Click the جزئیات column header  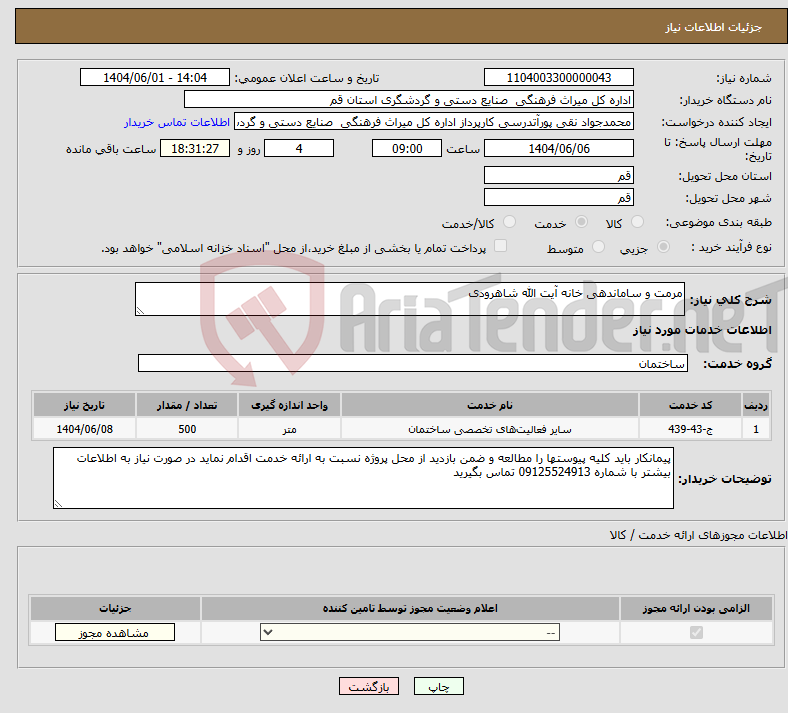tap(115, 608)
